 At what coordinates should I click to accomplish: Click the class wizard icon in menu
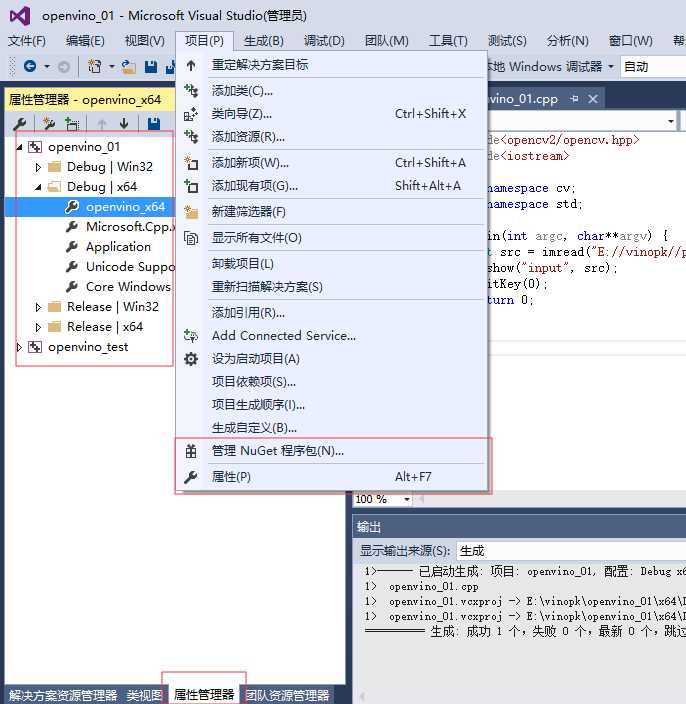click(191, 114)
